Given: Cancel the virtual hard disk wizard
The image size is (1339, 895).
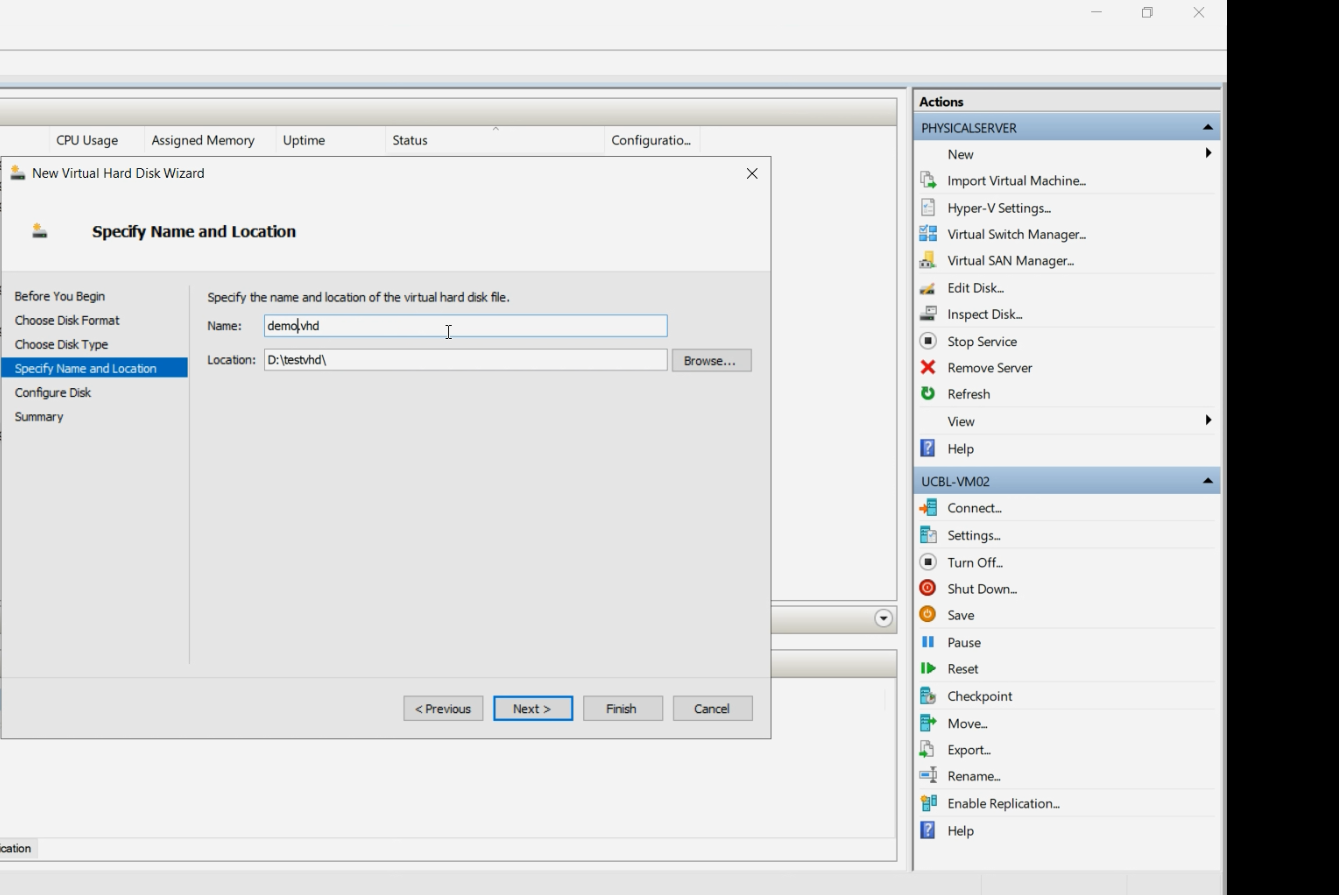Looking at the screenshot, I should click(712, 708).
